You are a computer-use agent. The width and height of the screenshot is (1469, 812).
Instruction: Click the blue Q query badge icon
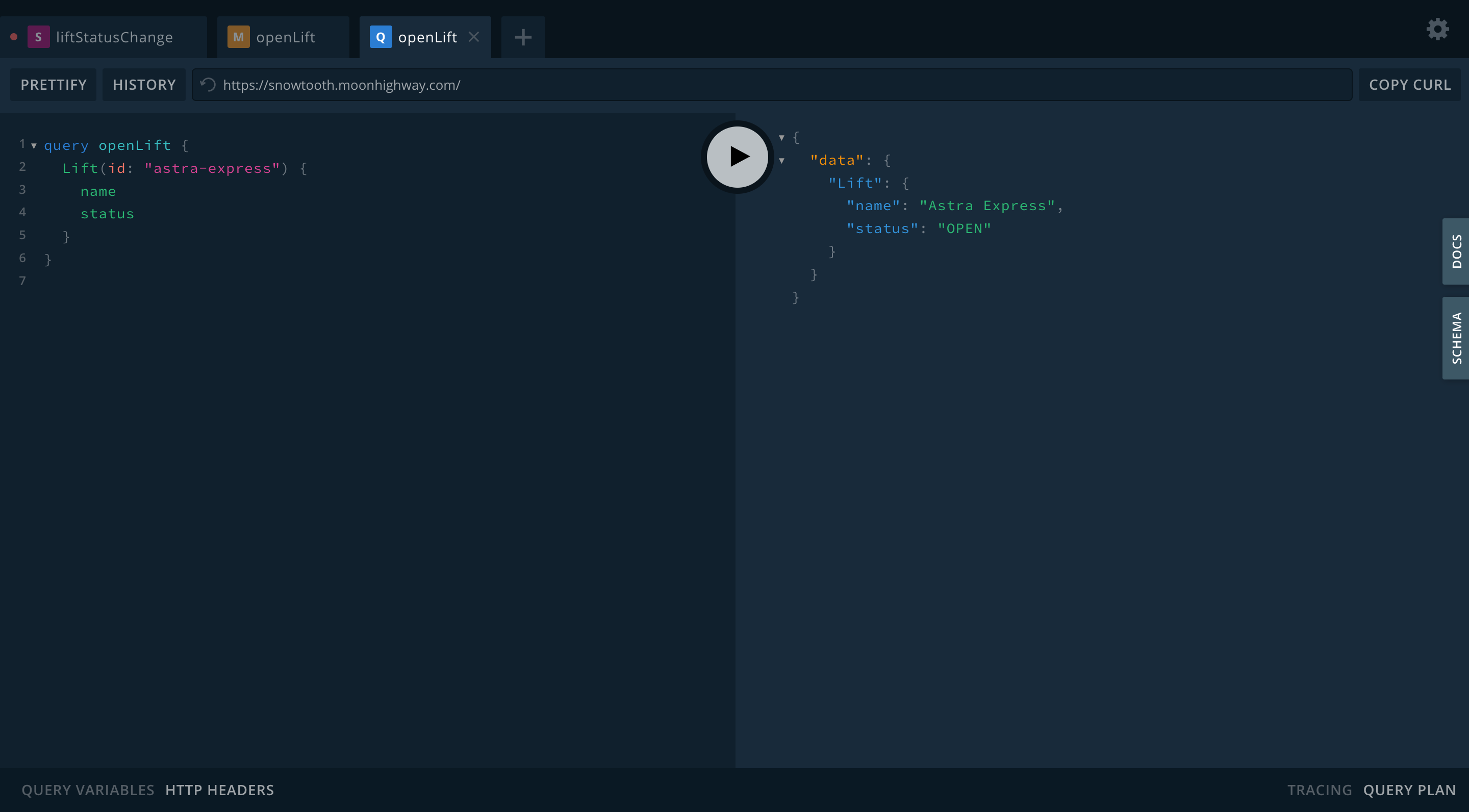tap(381, 37)
